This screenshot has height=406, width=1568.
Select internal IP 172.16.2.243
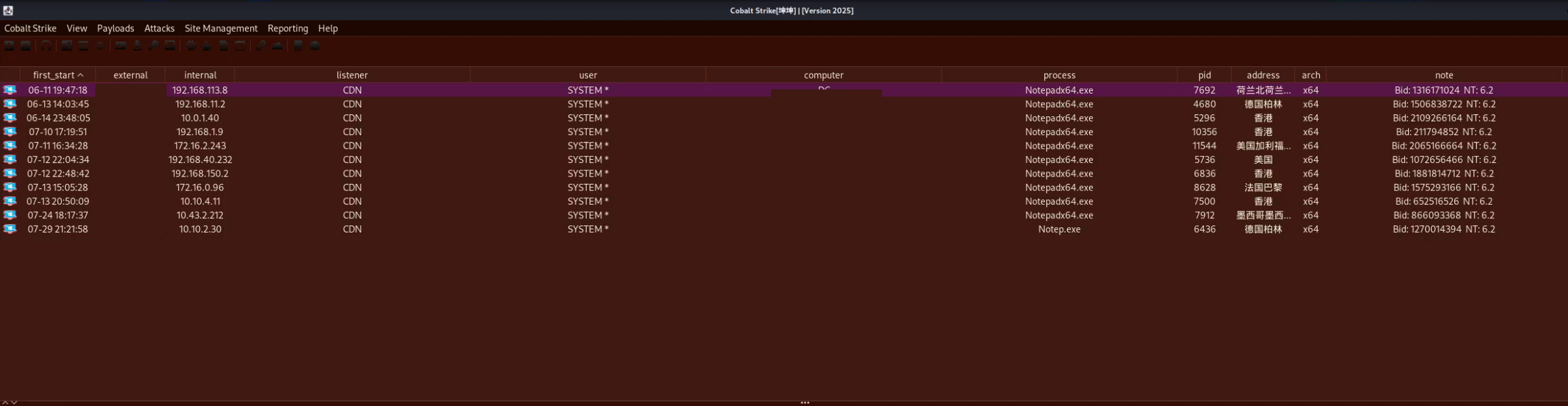(200, 146)
